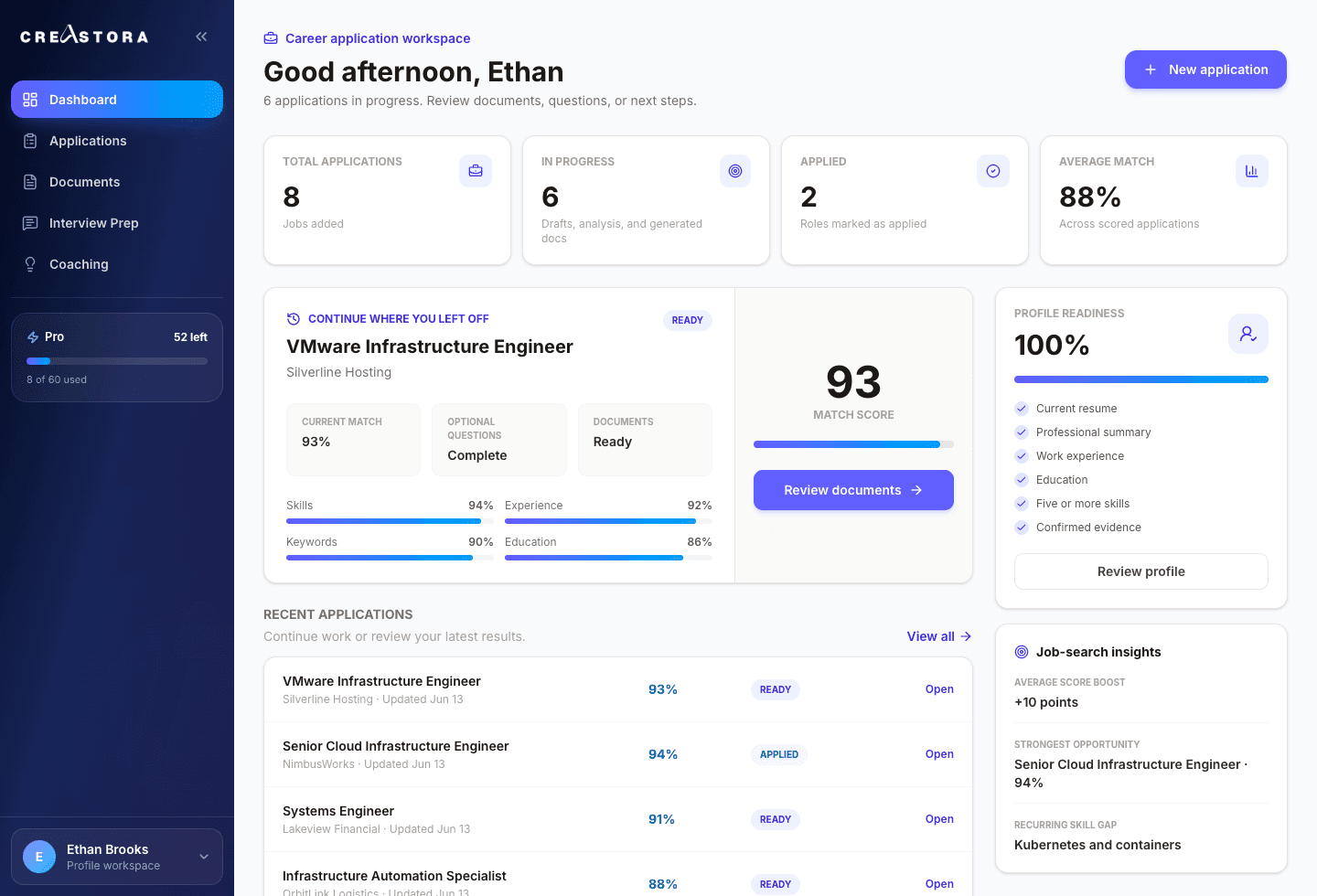Click the Skills 94% progress bar
This screenshot has height=896, width=1317.
click(x=390, y=521)
